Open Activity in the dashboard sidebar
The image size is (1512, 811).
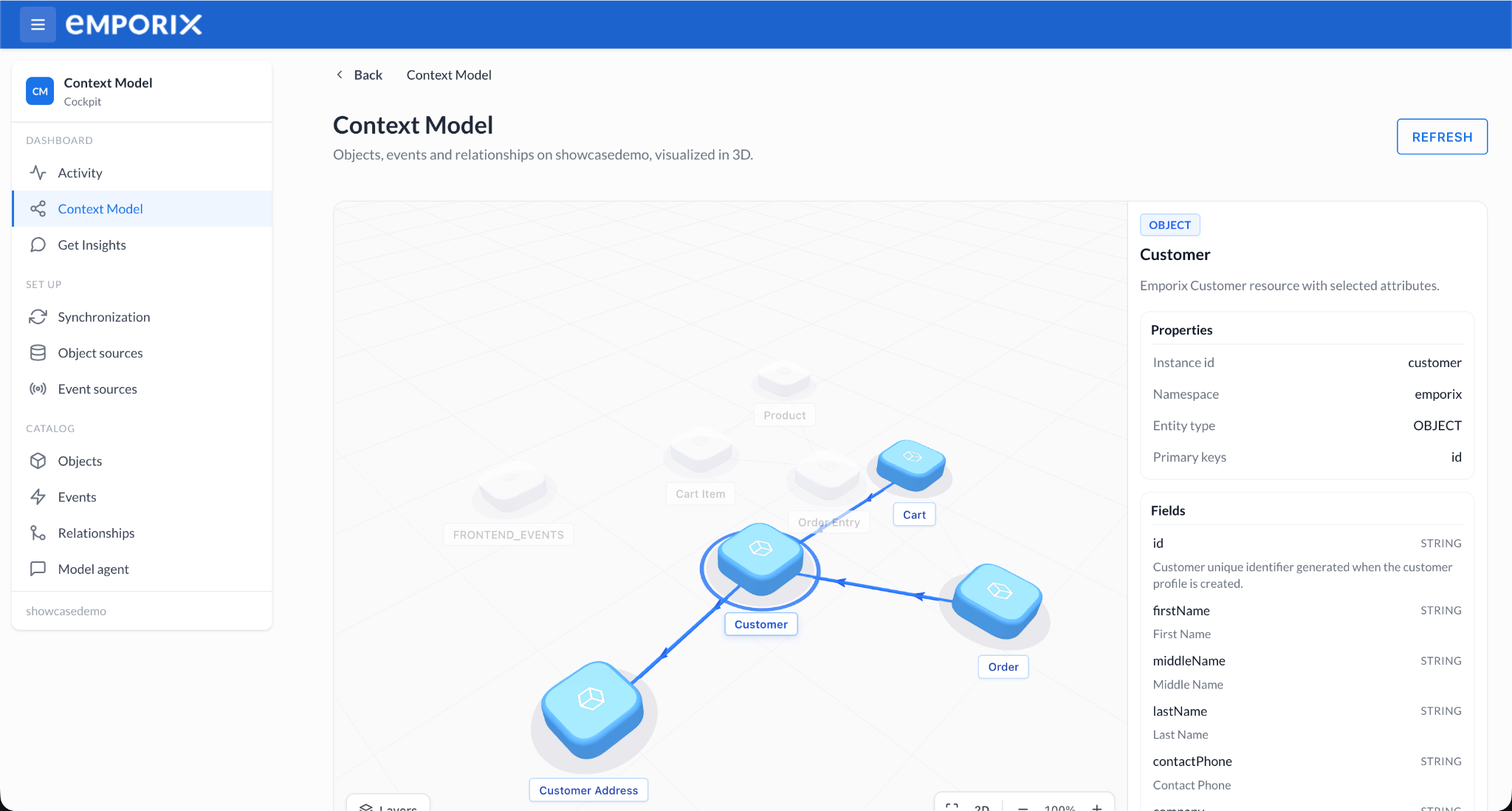pos(142,173)
